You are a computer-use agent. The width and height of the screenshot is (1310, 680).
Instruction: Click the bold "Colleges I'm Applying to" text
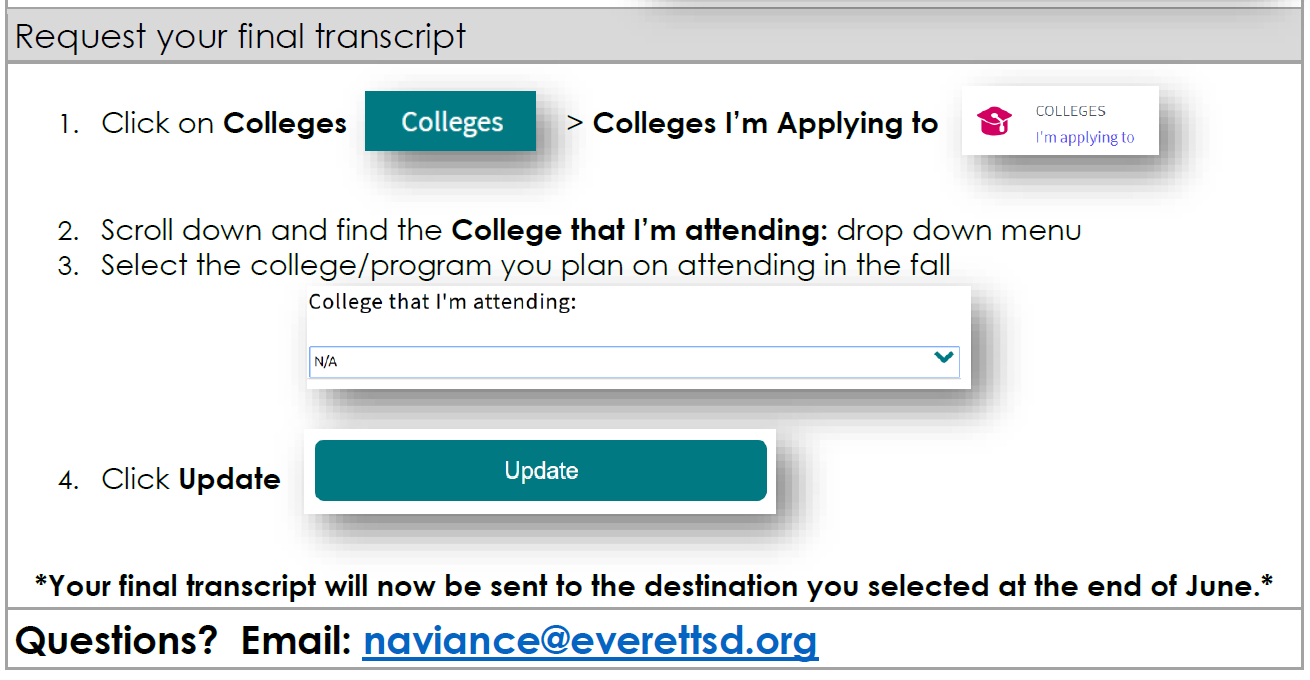pyautogui.click(x=765, y=124)
